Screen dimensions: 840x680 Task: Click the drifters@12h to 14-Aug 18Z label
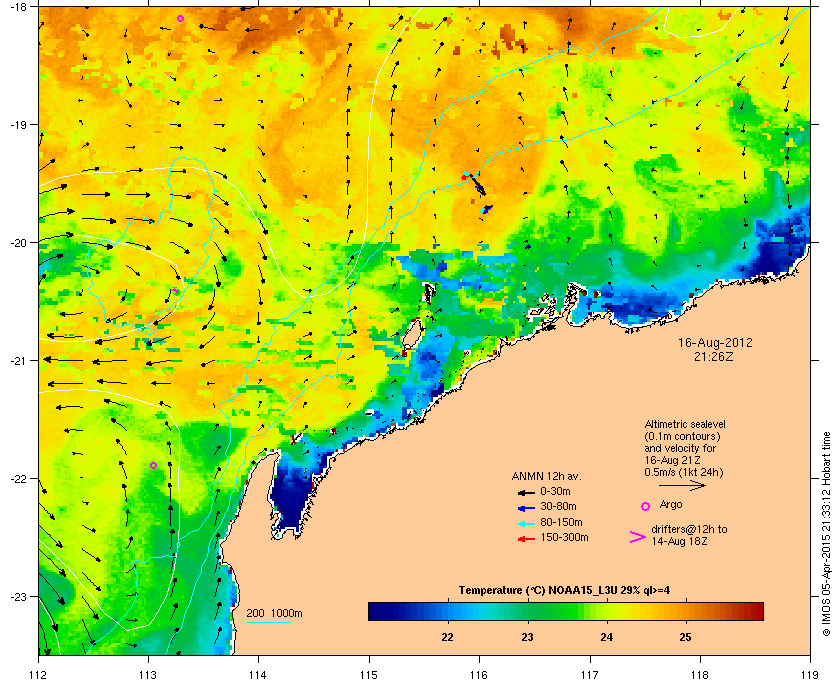point(689,535)
